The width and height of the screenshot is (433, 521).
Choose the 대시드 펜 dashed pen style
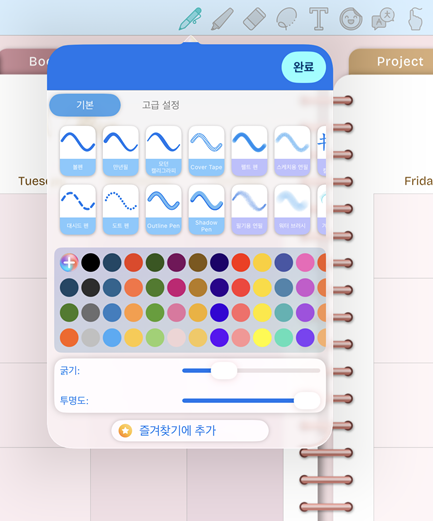tap(78, 209)
